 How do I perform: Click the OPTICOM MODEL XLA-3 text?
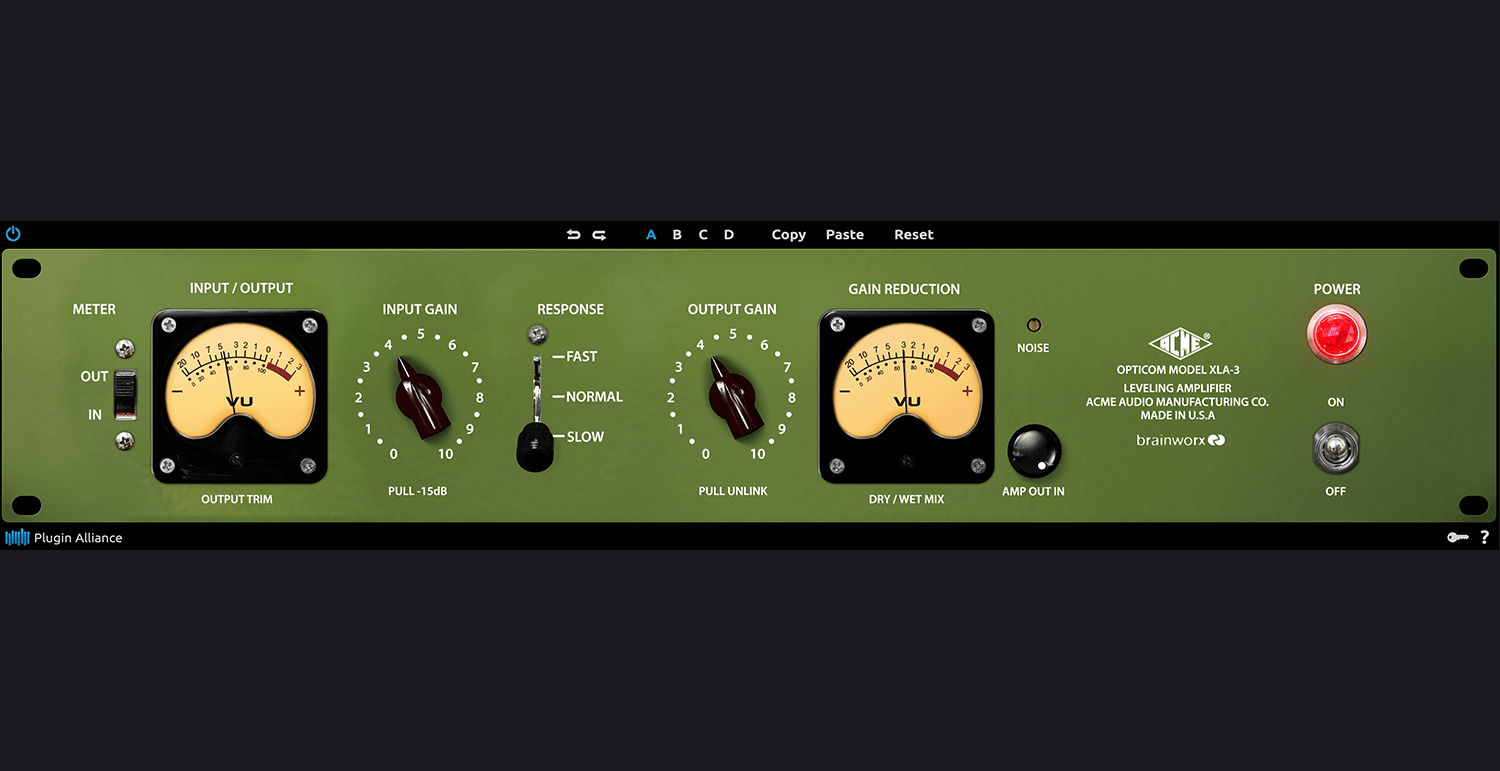click(x=1178, y=370)
